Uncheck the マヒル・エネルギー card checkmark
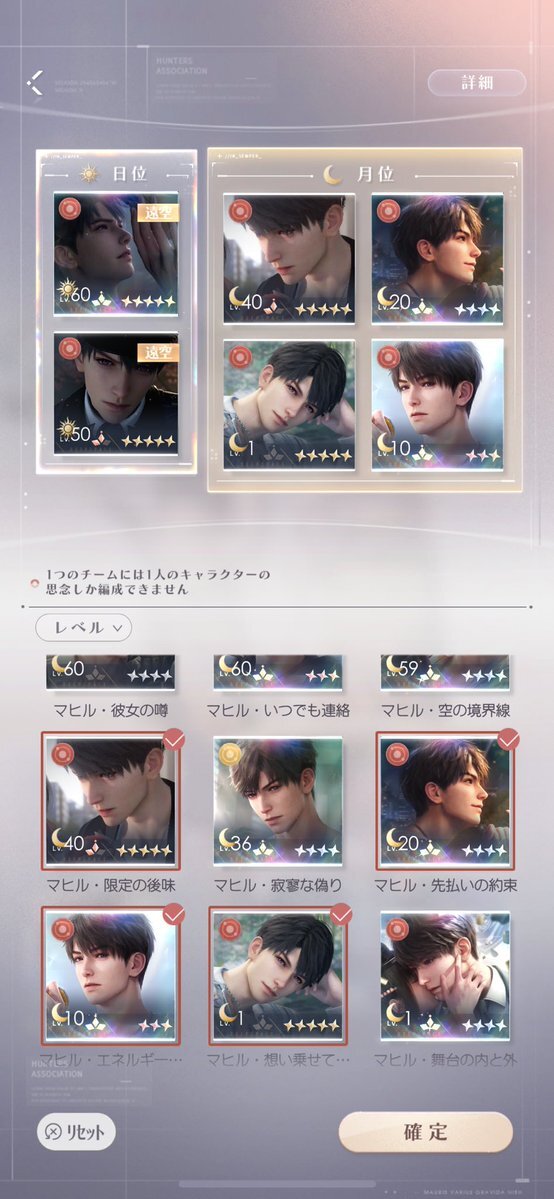 point(174,914)
